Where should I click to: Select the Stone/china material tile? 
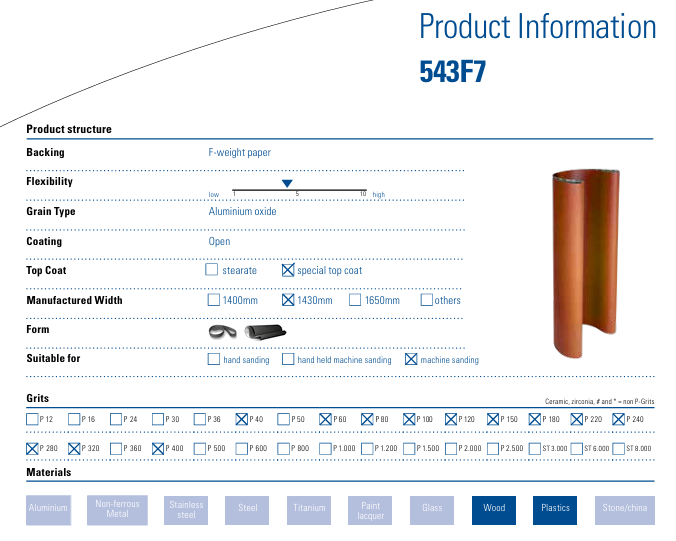click(x=625, y=510)
